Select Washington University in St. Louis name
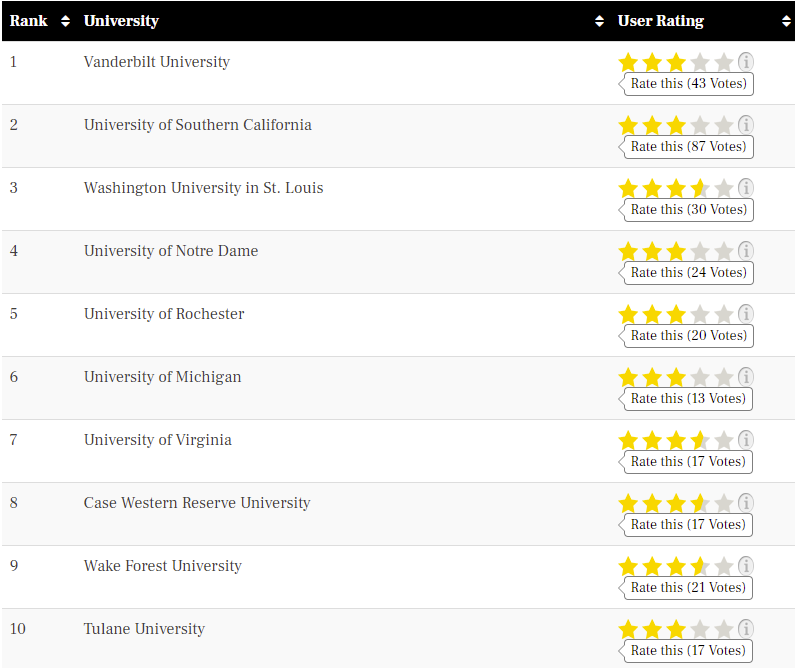Image resolution: width=795 pixels, height=668 pixels. 203,188
